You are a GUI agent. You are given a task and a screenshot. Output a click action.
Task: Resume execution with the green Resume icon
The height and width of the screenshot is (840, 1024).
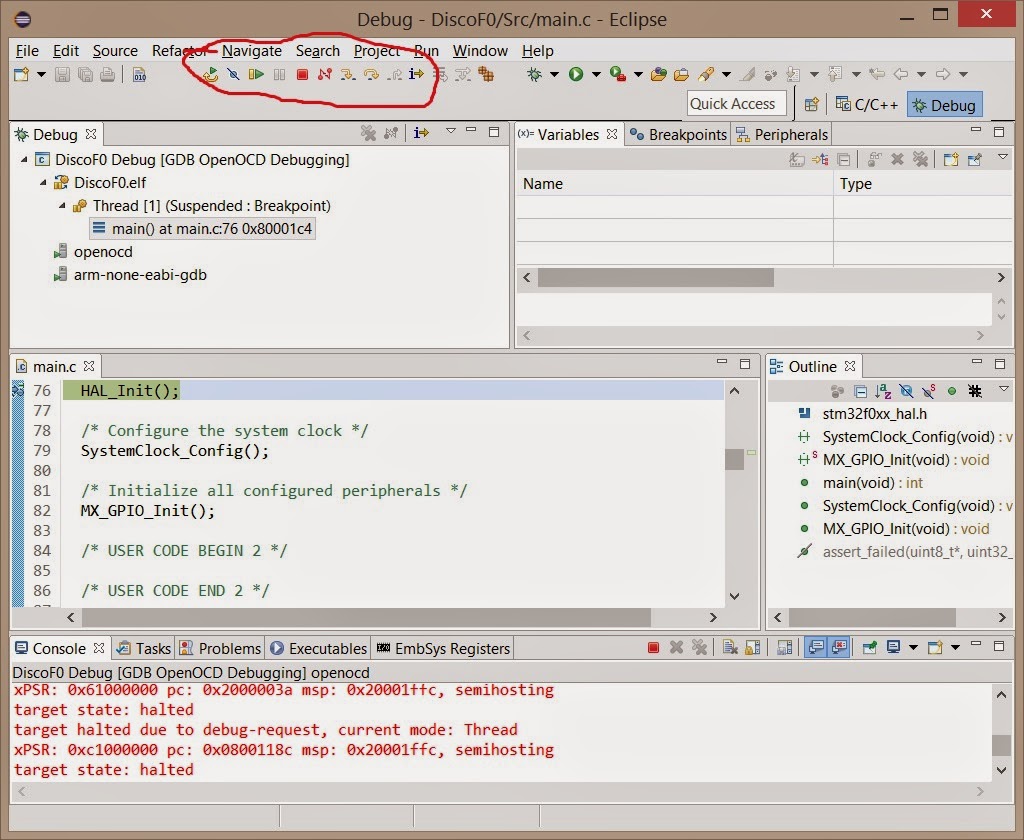point(256,74)
